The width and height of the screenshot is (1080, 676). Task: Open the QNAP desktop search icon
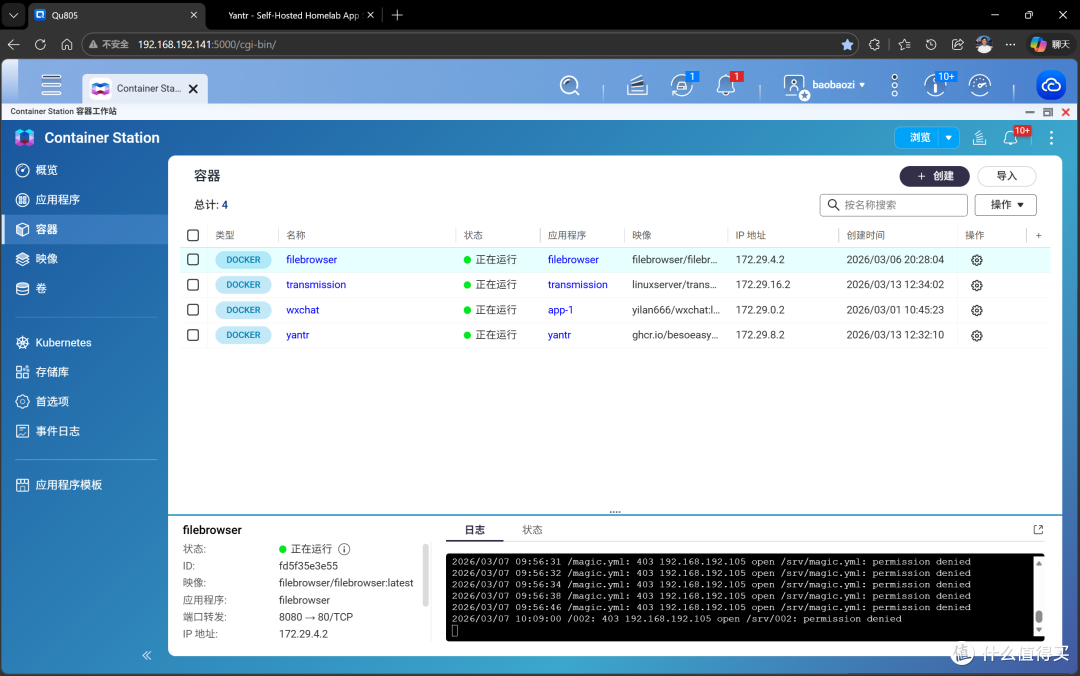pos(570,85)
